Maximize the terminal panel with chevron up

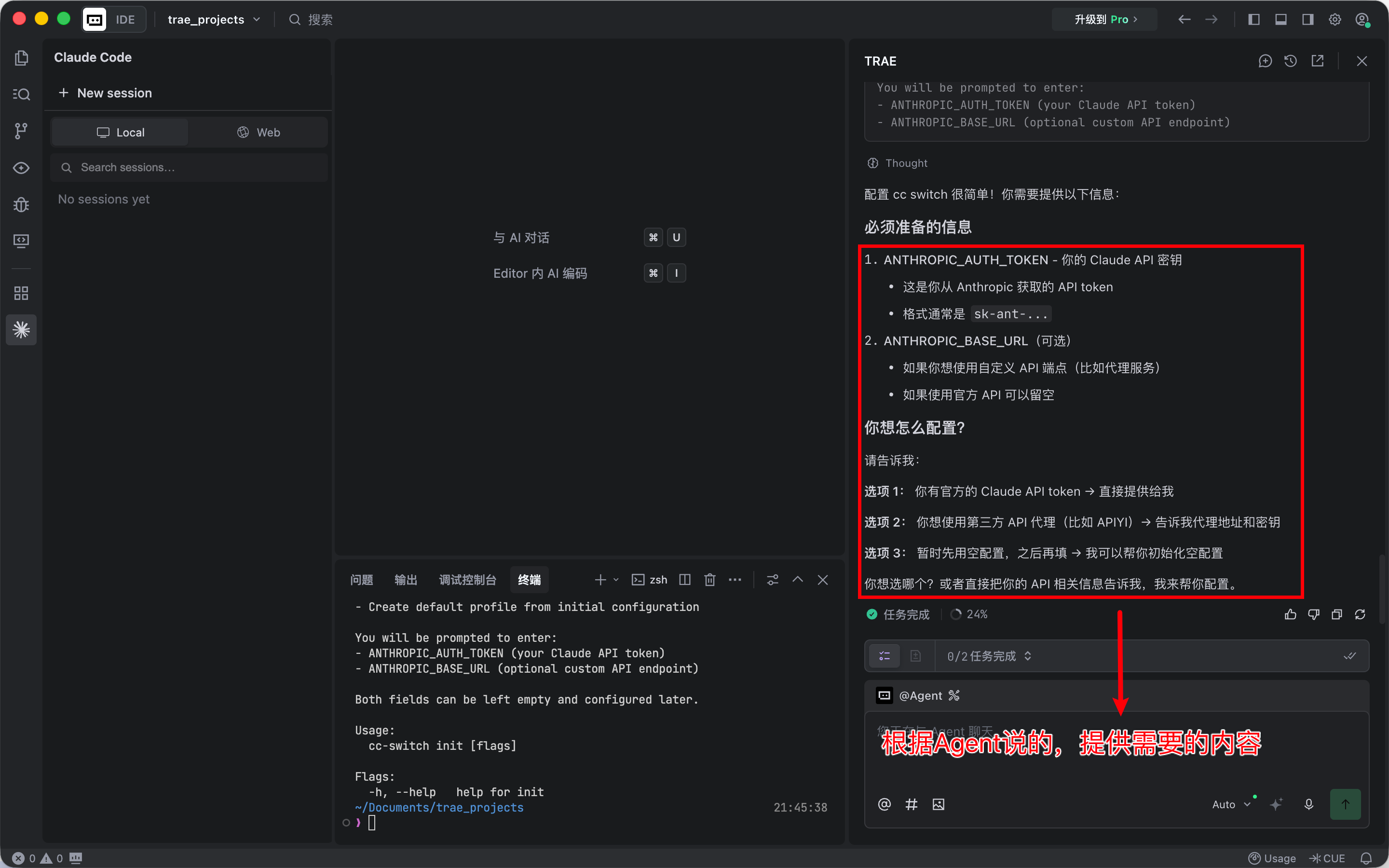coord(798,580)
